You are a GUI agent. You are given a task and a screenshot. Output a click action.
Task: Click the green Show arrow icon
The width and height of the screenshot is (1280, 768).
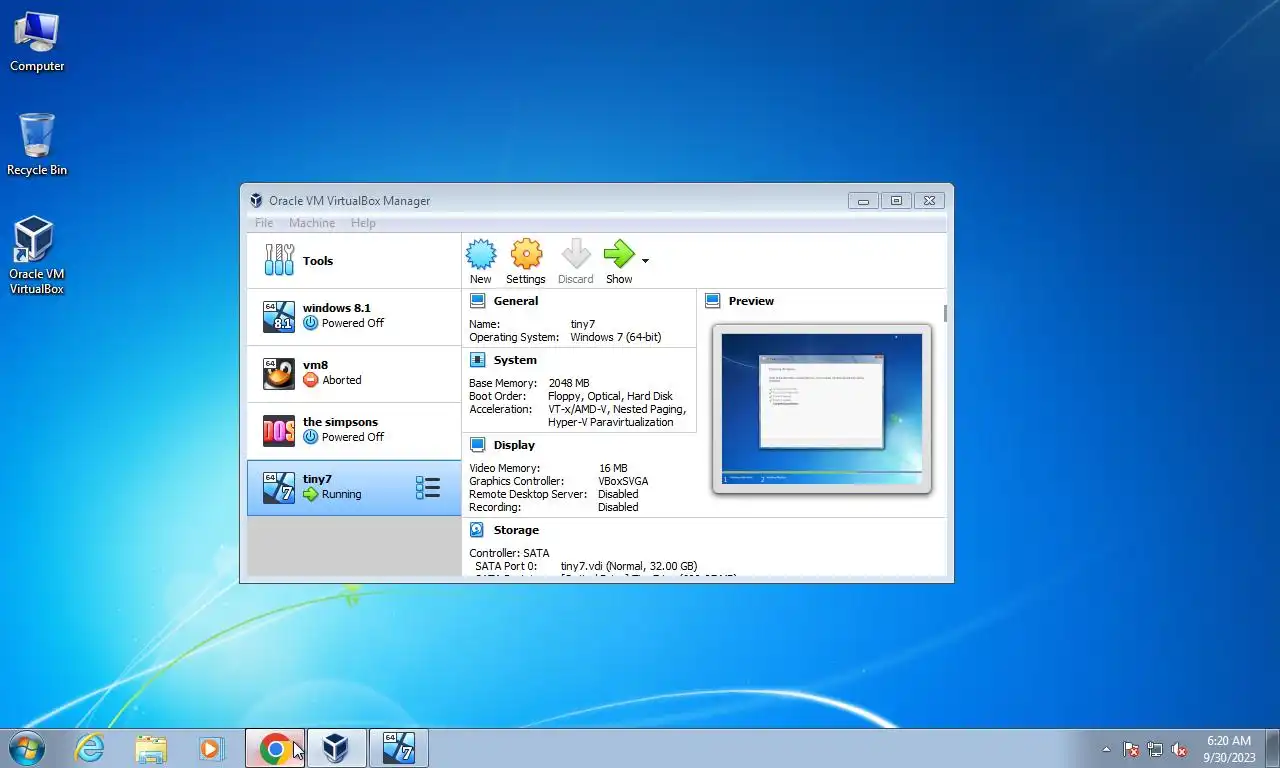(x=619, y=254)
